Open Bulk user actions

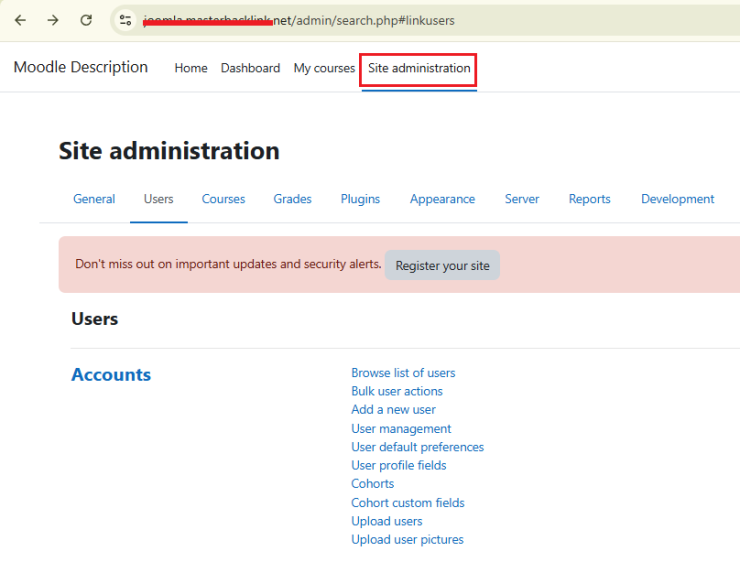click(x=397, y=391)
